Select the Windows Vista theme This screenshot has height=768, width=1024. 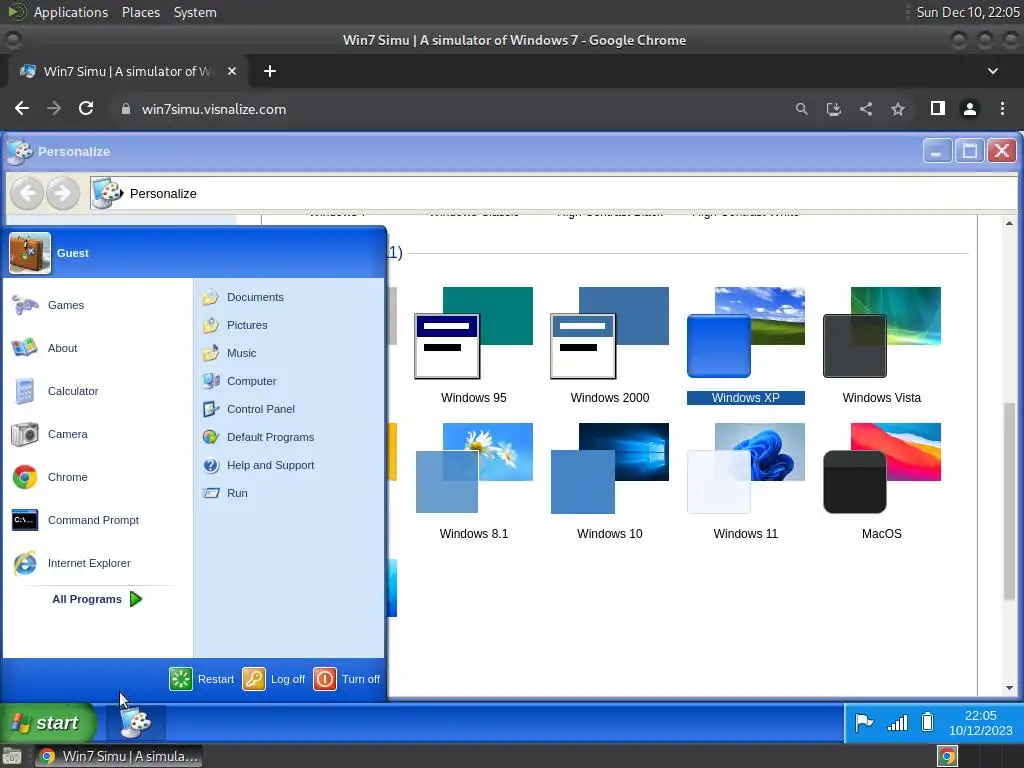click(881, 346)
